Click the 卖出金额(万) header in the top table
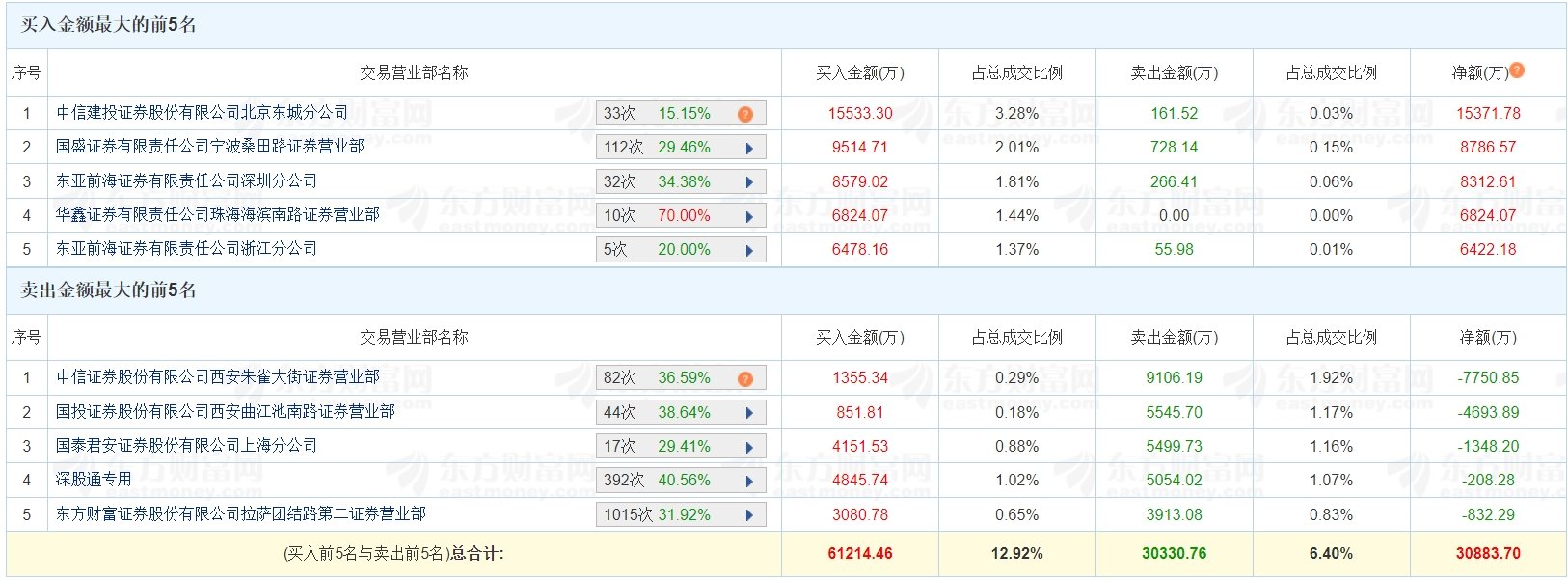Viewport: 1568px width, 580px height. [x=1175, y=72]
